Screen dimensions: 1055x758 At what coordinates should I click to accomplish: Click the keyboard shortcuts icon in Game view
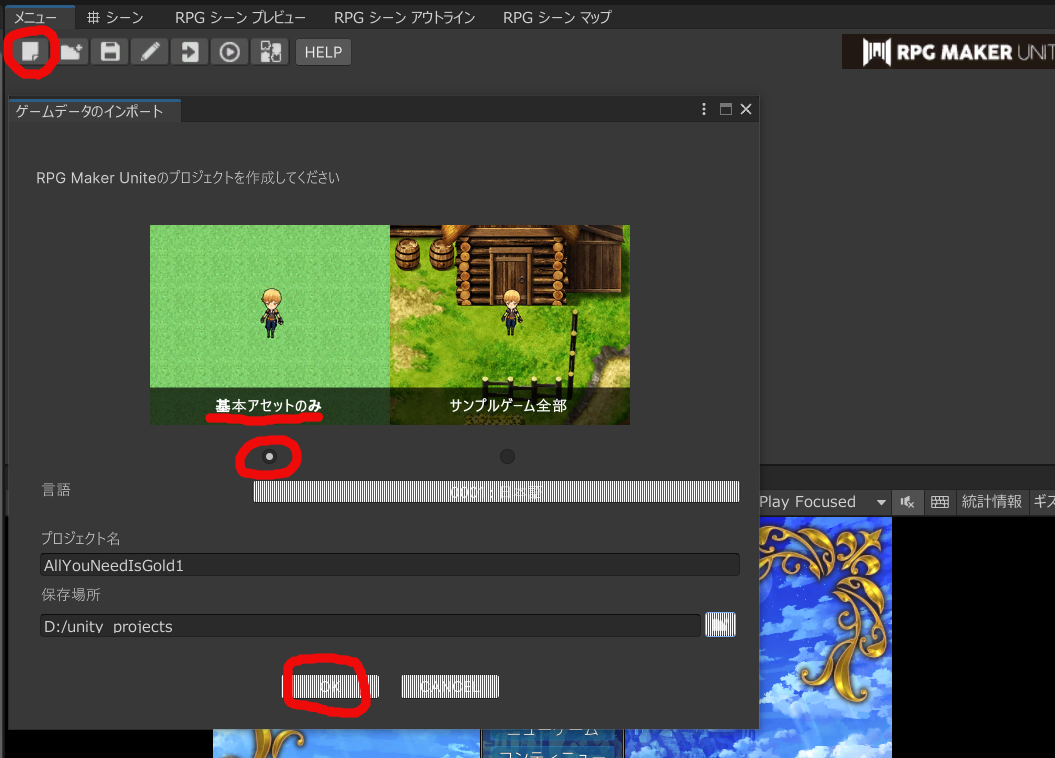[939, 502]
